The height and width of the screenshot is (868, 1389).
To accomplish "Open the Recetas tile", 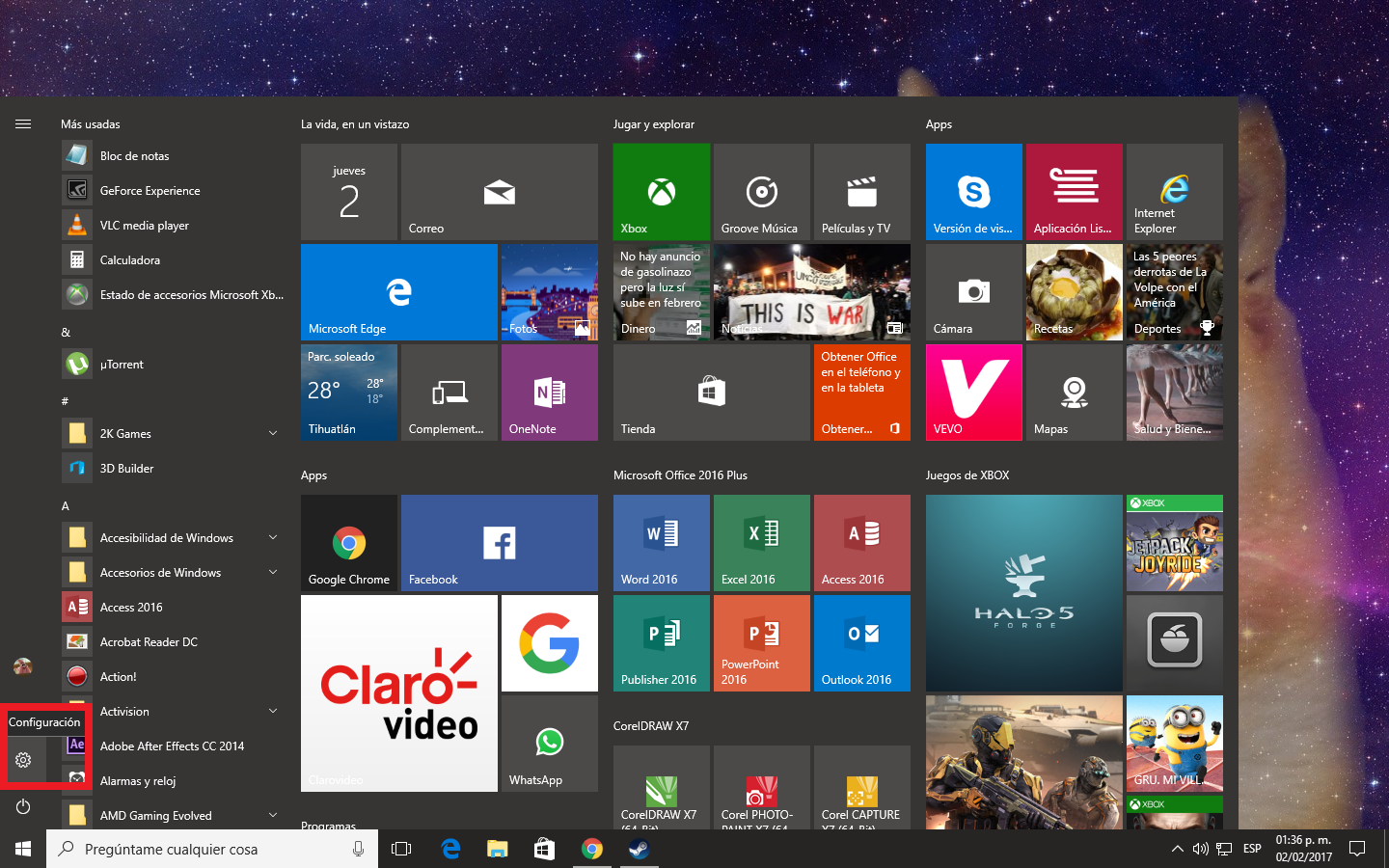I will (1075, 292).
